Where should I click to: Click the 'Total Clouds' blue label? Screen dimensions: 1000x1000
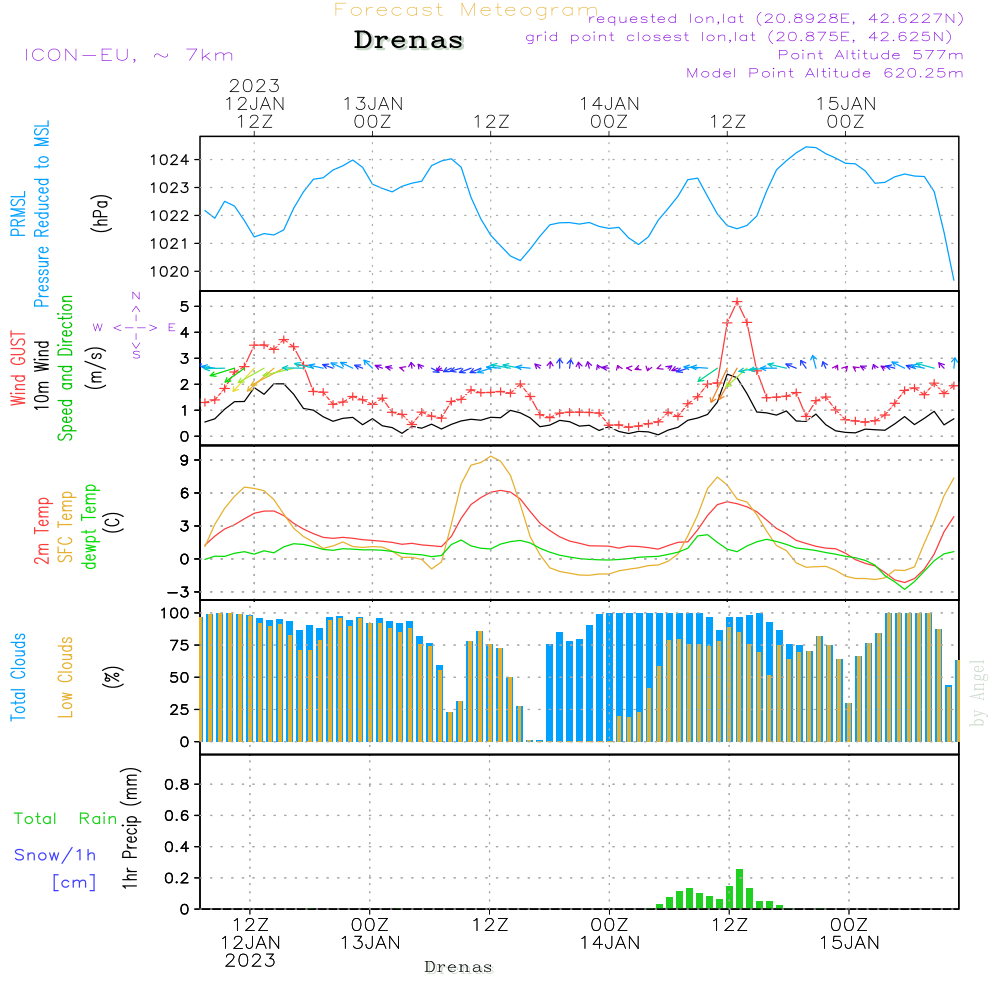[x=18, y=677]
